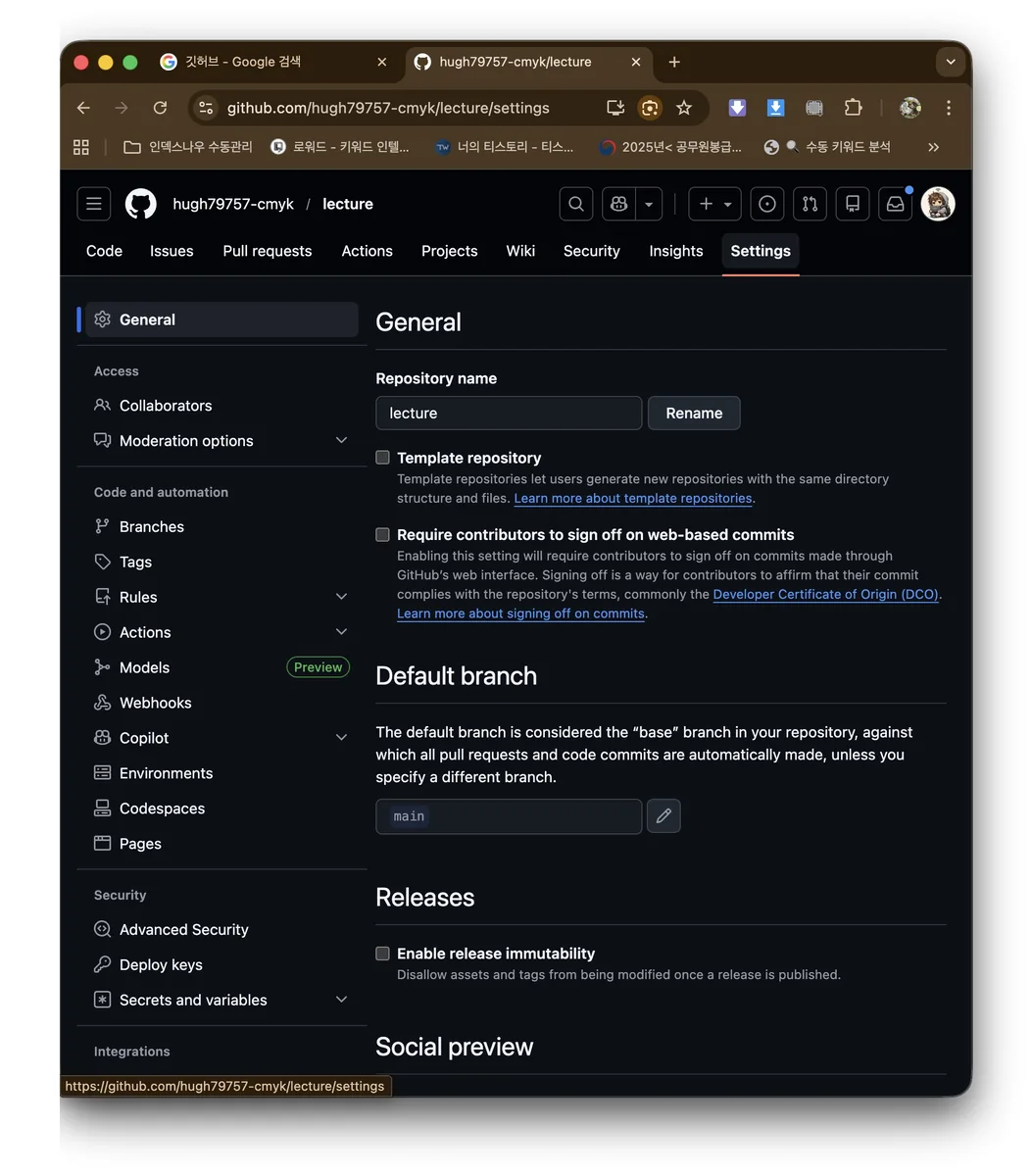Open the pull requests icon in header
1032x1176 pixels.
(810, 204)
